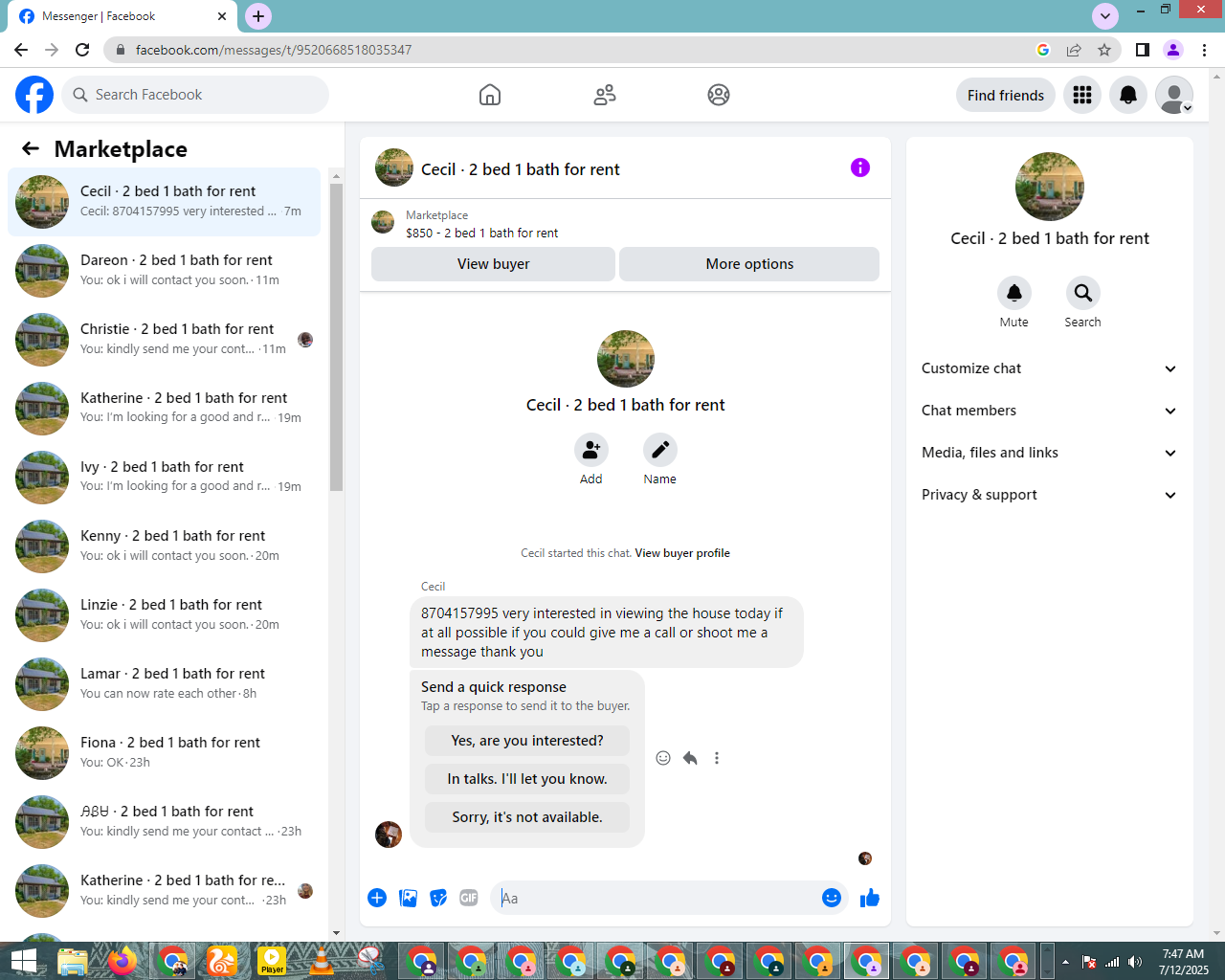
Task: Open more message options dots
Action: 717,758
